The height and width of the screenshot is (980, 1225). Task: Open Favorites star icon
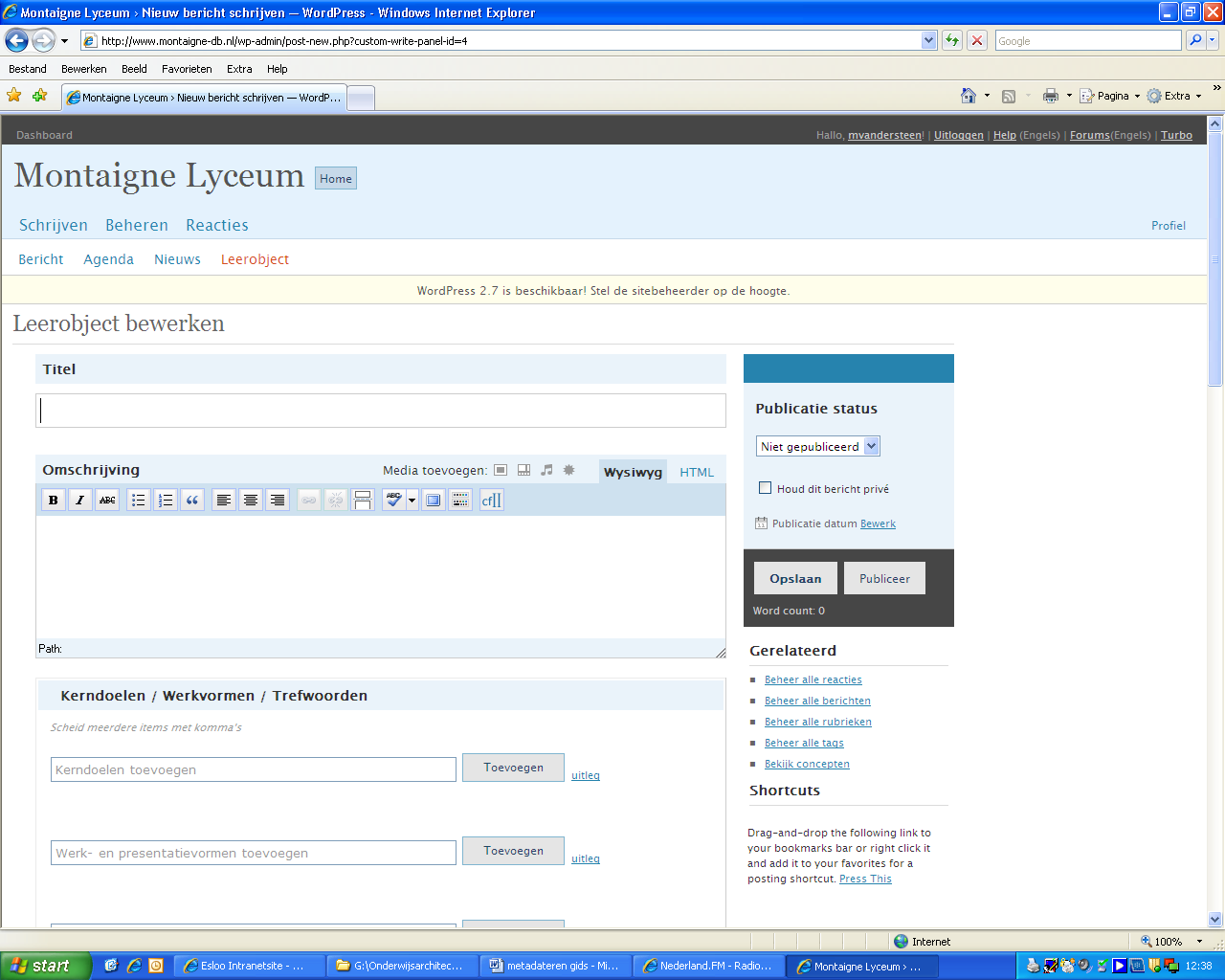[x=13, y=95]
